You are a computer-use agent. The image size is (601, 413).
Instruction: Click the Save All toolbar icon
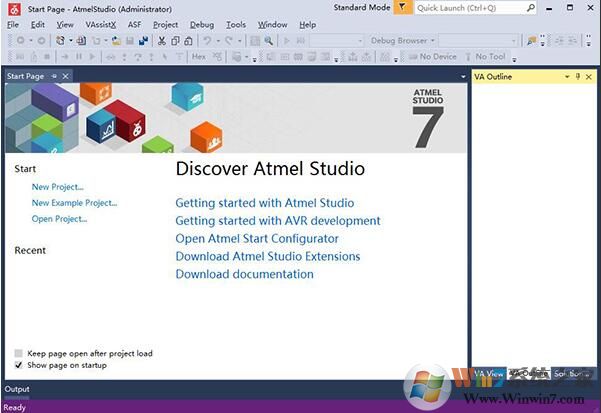tap(143, 40)
